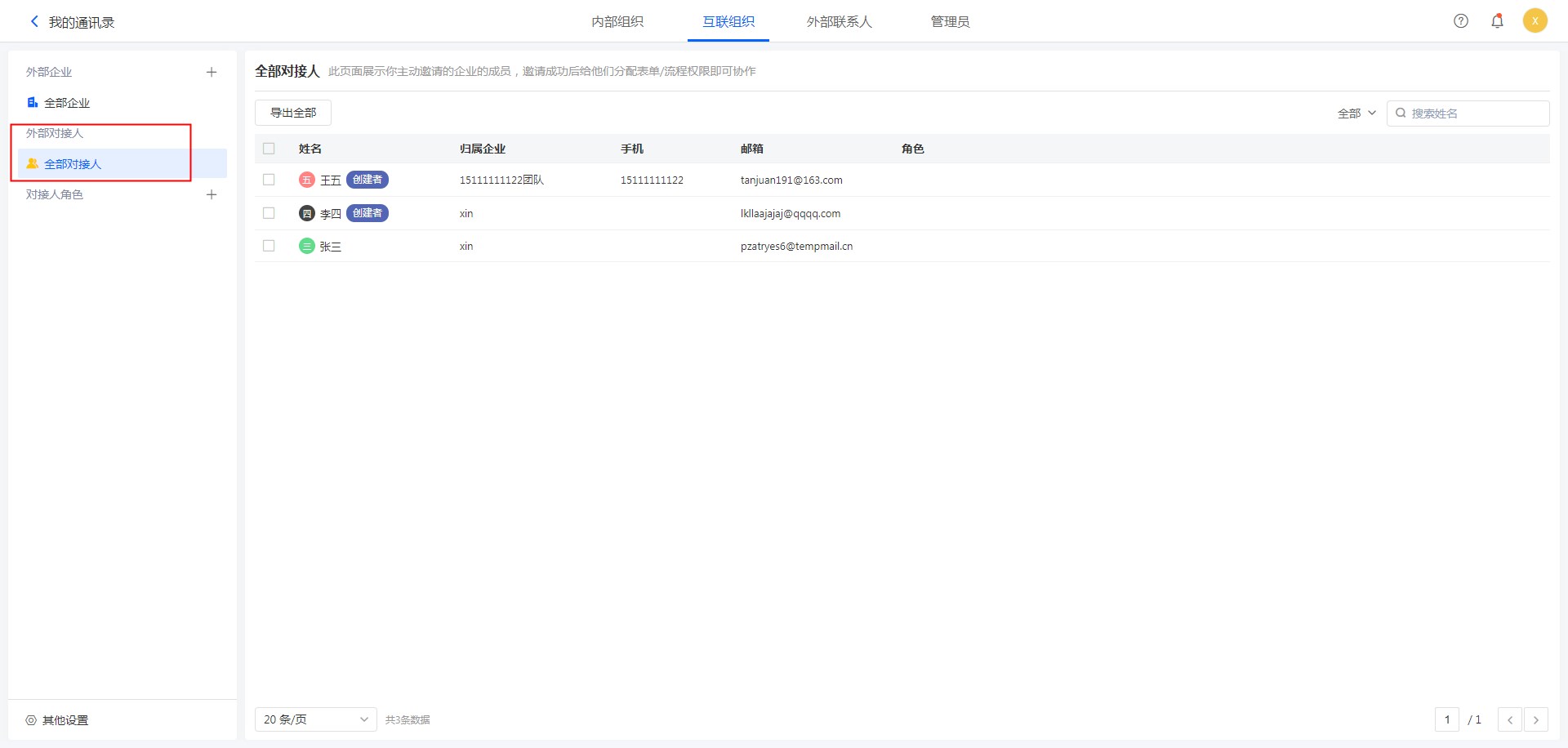The image size is (1568, 748).
Task: Switch to the 内部组织 tab
Action: tap(617, 22)
